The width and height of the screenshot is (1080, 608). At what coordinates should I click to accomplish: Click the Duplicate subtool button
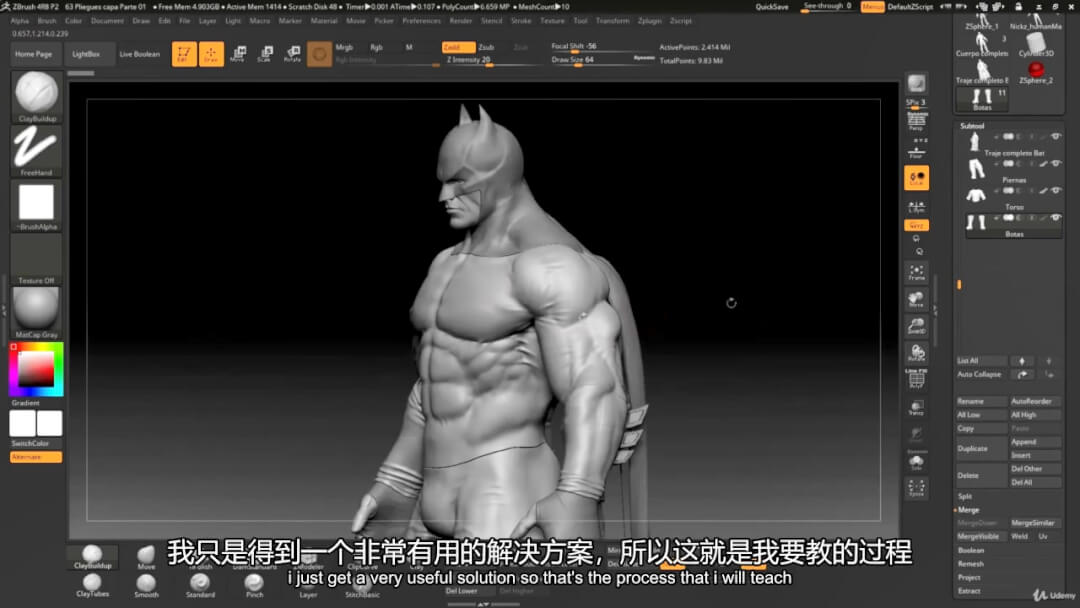981,448
